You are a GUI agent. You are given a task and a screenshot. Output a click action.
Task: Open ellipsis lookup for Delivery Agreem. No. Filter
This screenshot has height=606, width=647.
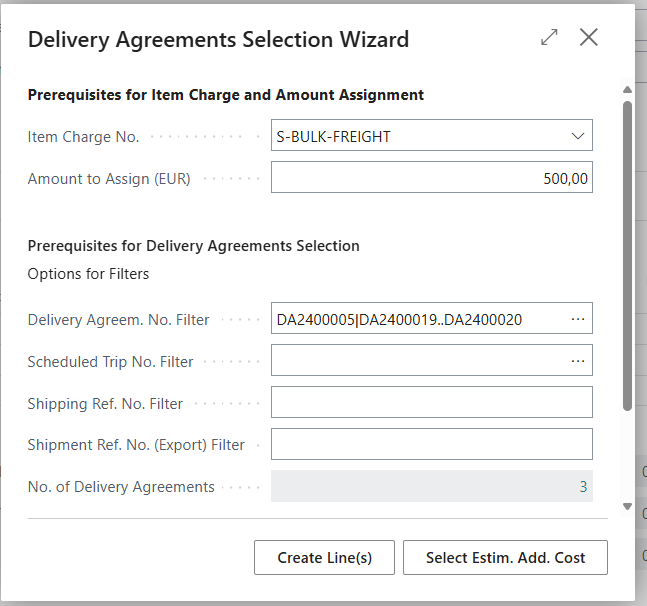(x=577, y=319)
